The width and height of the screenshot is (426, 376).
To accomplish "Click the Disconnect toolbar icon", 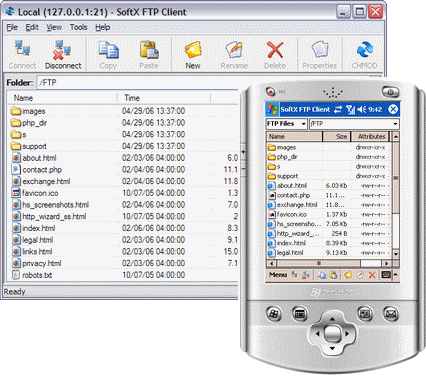I will pos(63,54).
